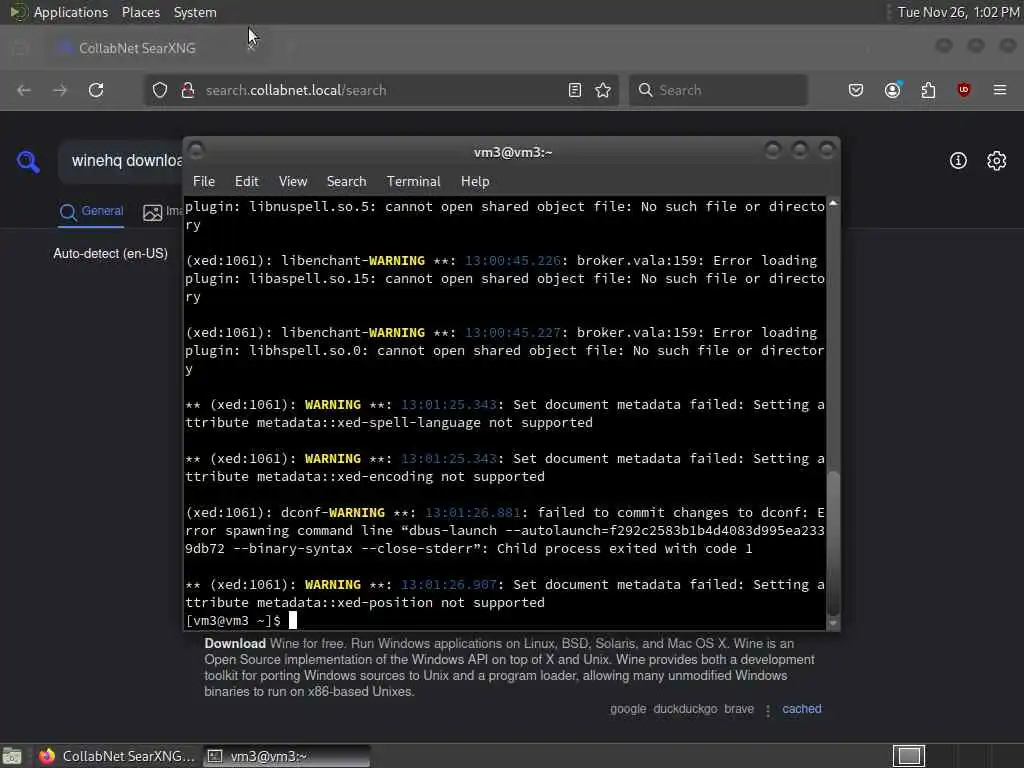Open the Extensions puzzle icon

pos(928,90)
